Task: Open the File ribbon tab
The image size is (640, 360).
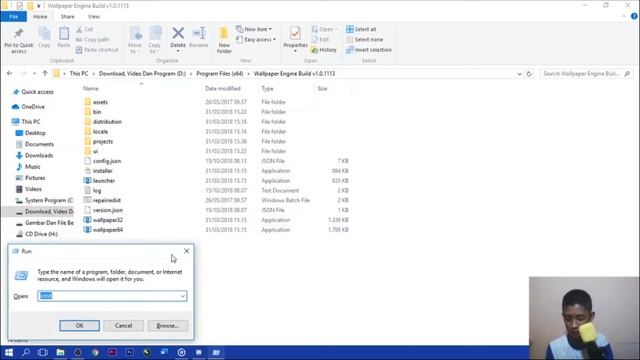Action: (x=13, y=17)
